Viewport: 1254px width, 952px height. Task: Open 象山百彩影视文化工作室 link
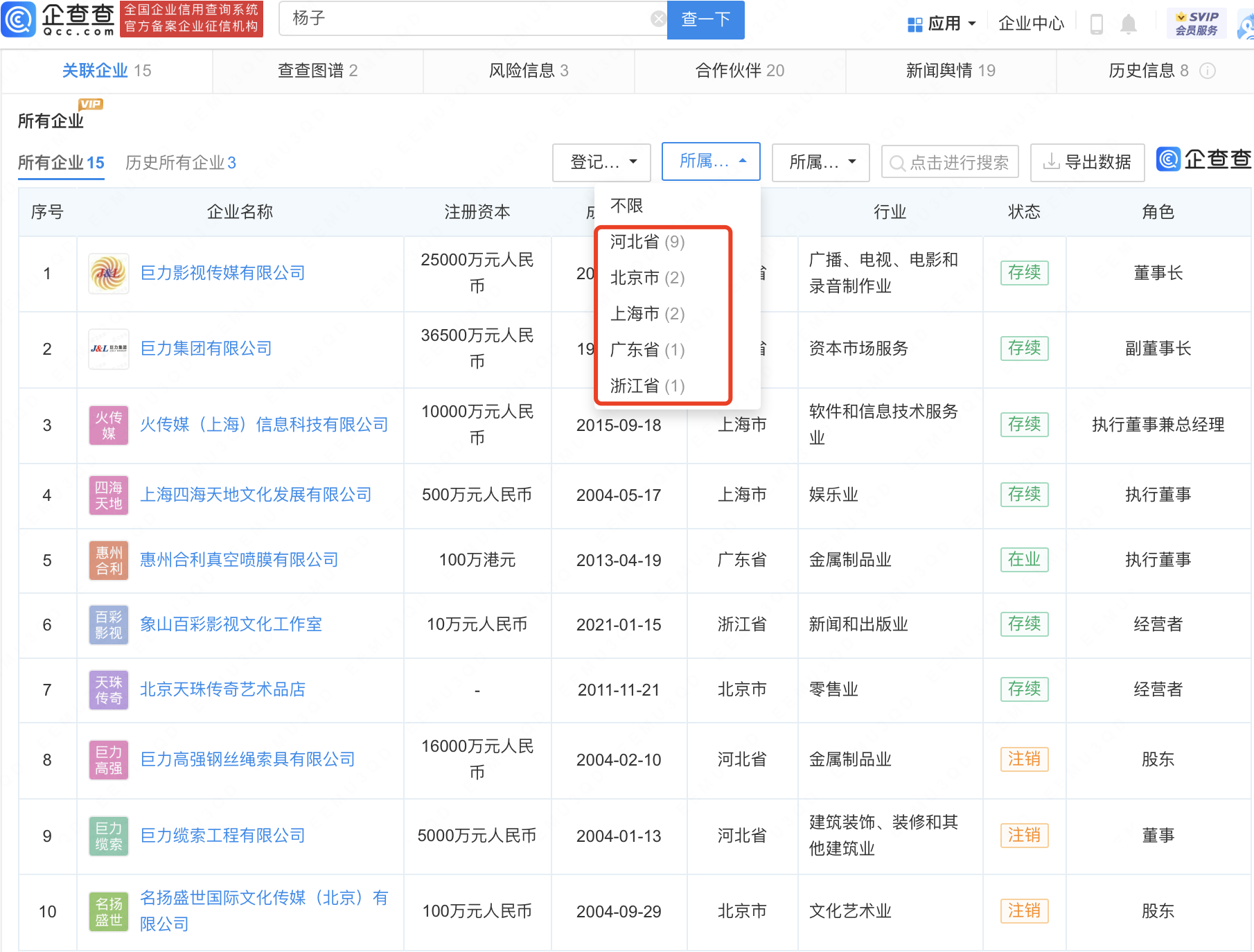tap(231, 624)
